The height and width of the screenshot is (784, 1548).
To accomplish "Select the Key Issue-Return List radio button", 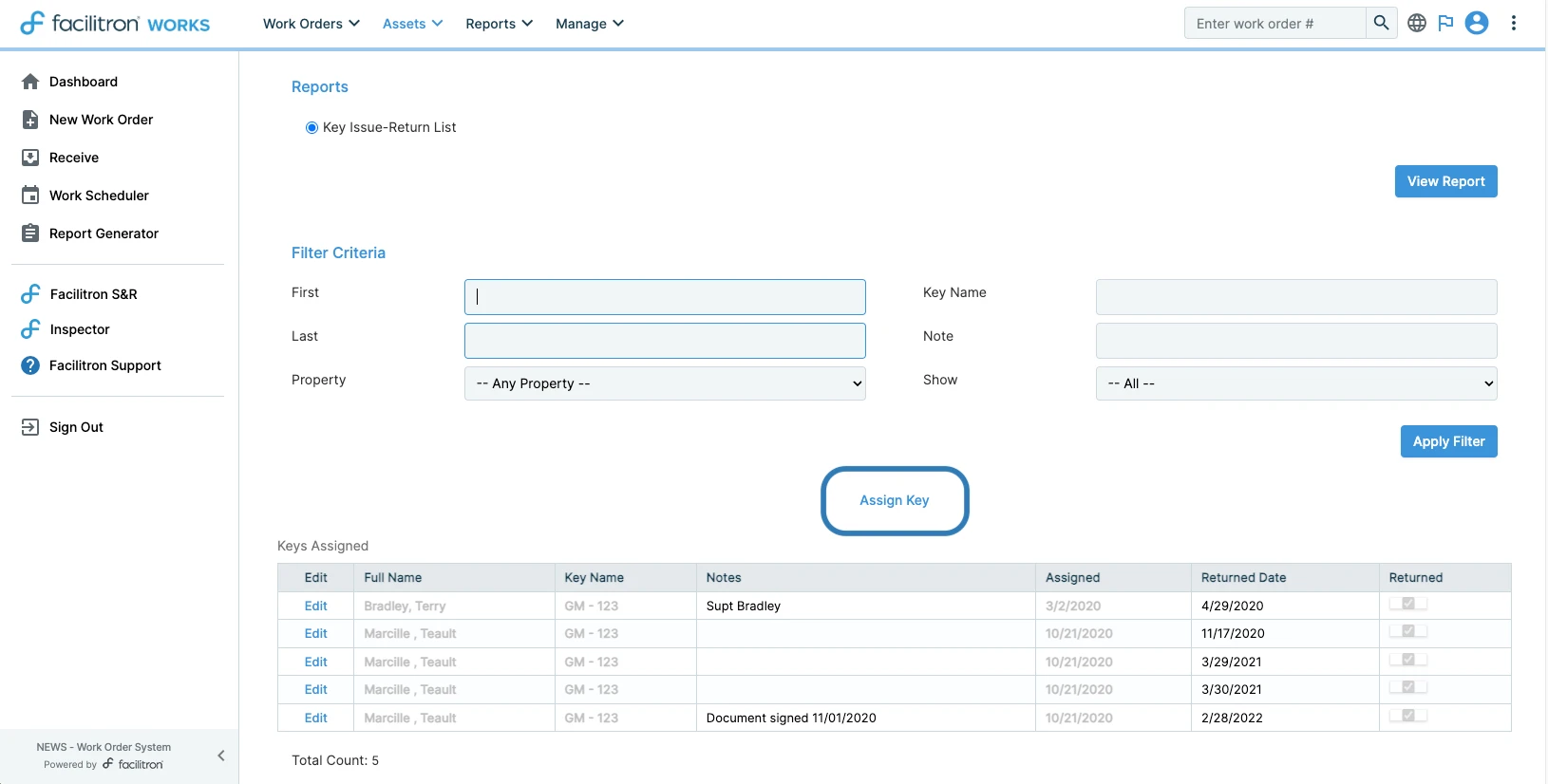I will [x=311, y=127].
